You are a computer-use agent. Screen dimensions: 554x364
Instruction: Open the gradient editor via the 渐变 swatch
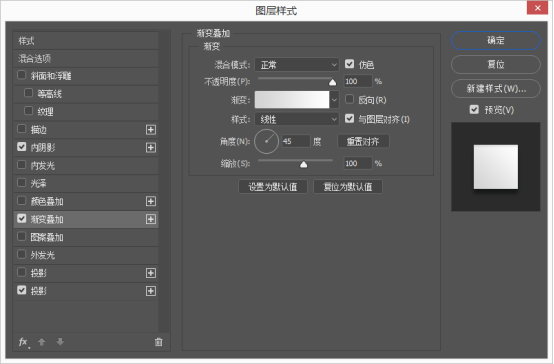coord(292,100)
